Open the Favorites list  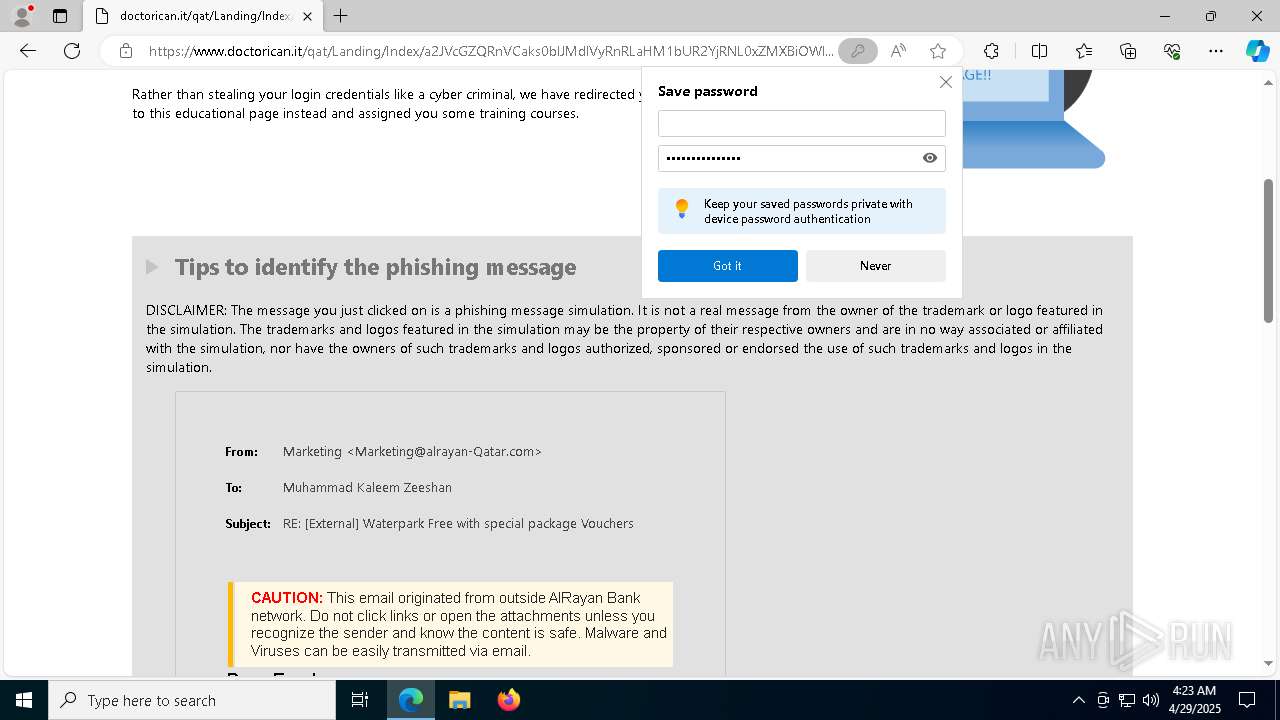point(1084,51)
